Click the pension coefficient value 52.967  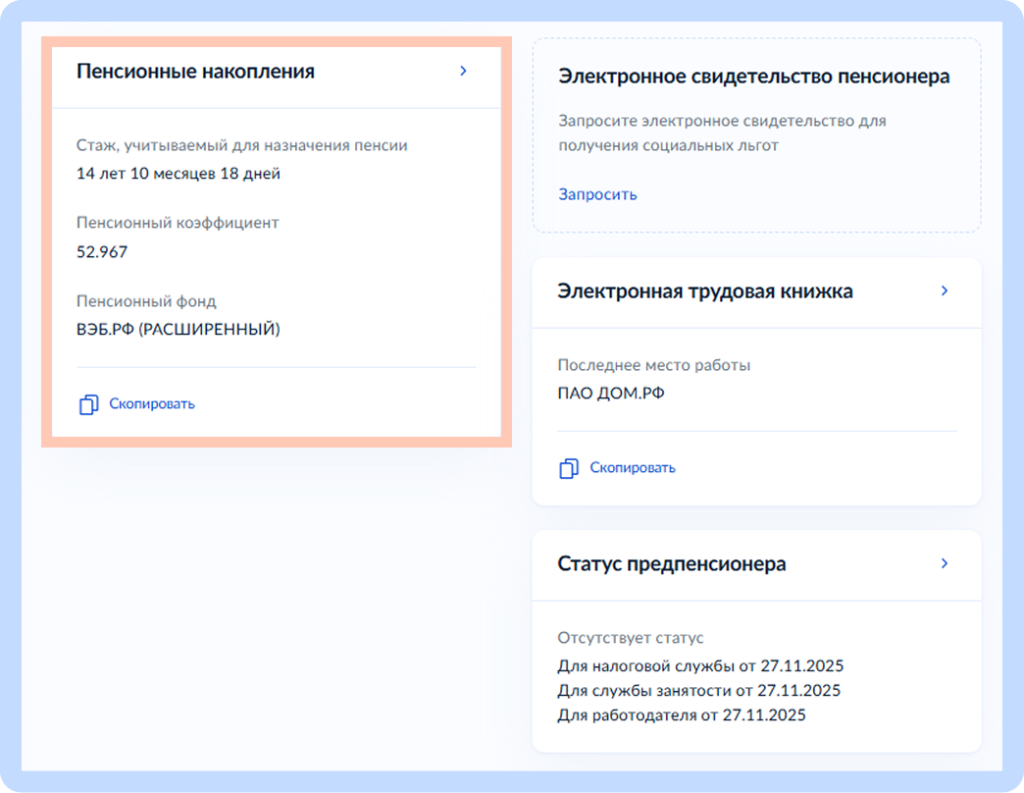pyautogui.click(x=100, y=252)
